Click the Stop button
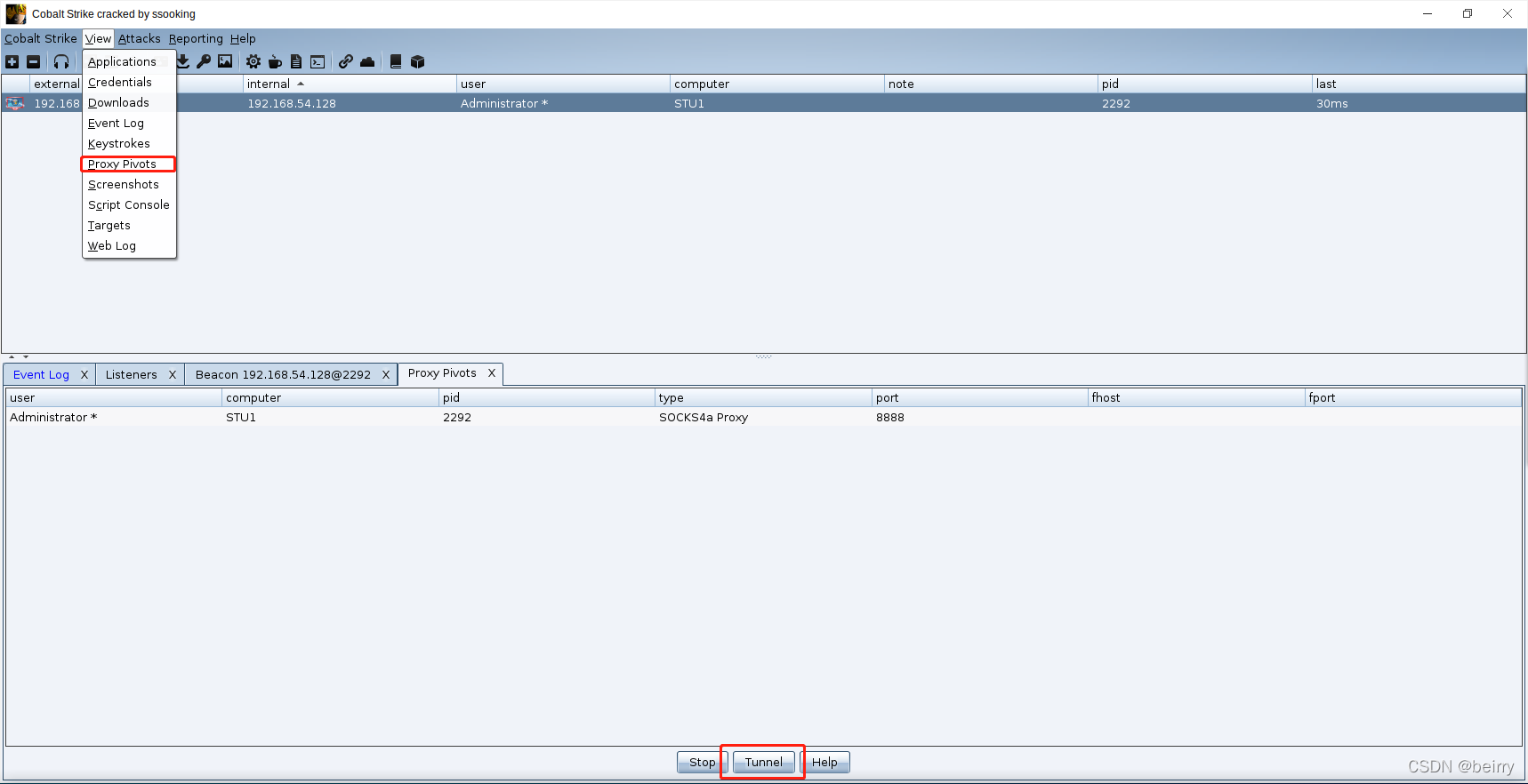This screenshot has height=784, width=1528. coord(702,763)
